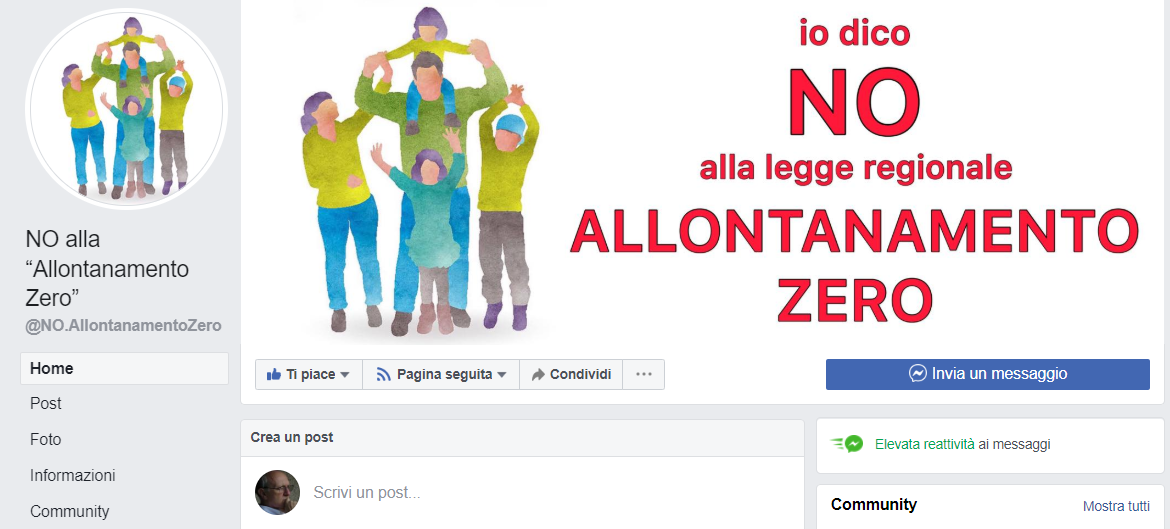
Task: Open the three-dots more options button
Action: pyautogui.click(x=644, y=375)
